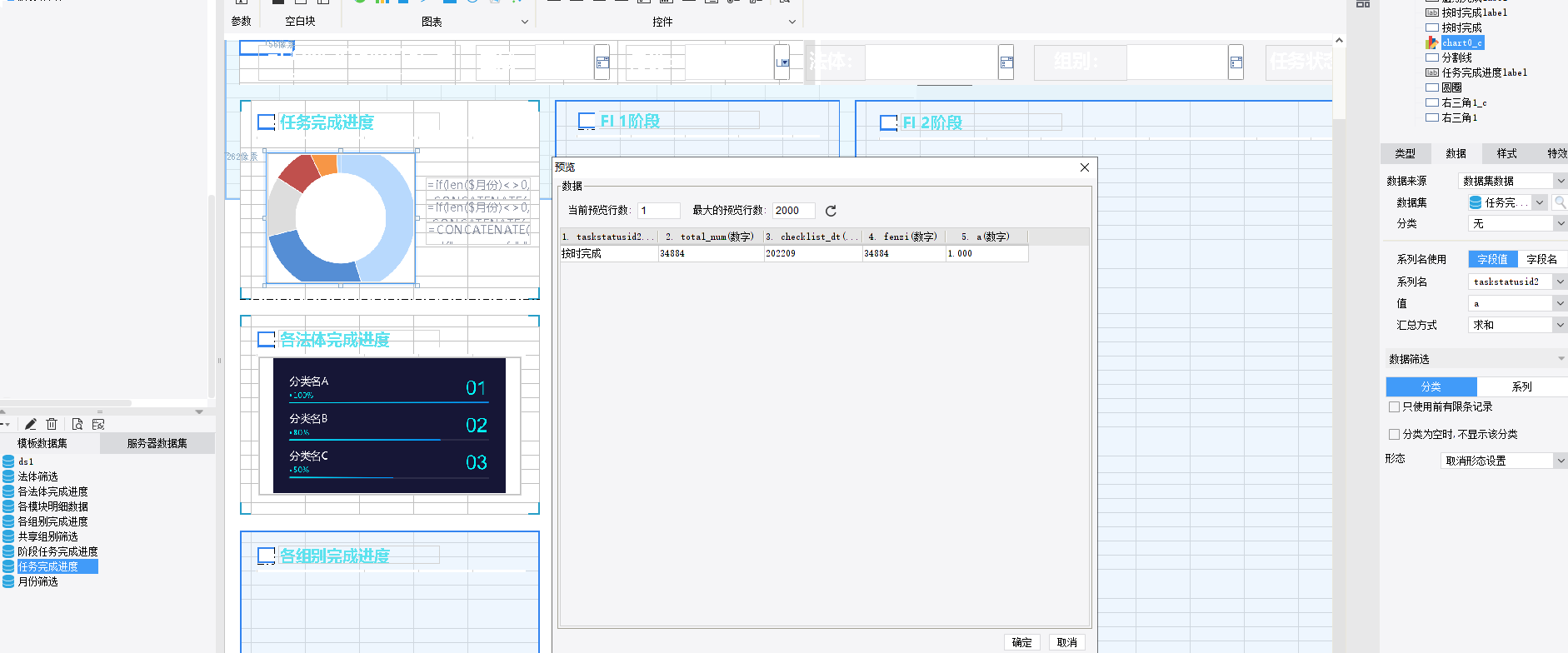Screen dimensions: 1568x653
Task: Open the 汇总方式 dropdown showing 求和
Action: [1518, 325]
